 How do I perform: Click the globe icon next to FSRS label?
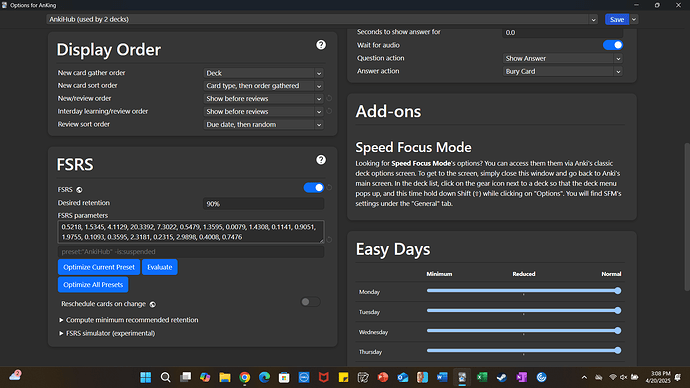pos(79,190)
